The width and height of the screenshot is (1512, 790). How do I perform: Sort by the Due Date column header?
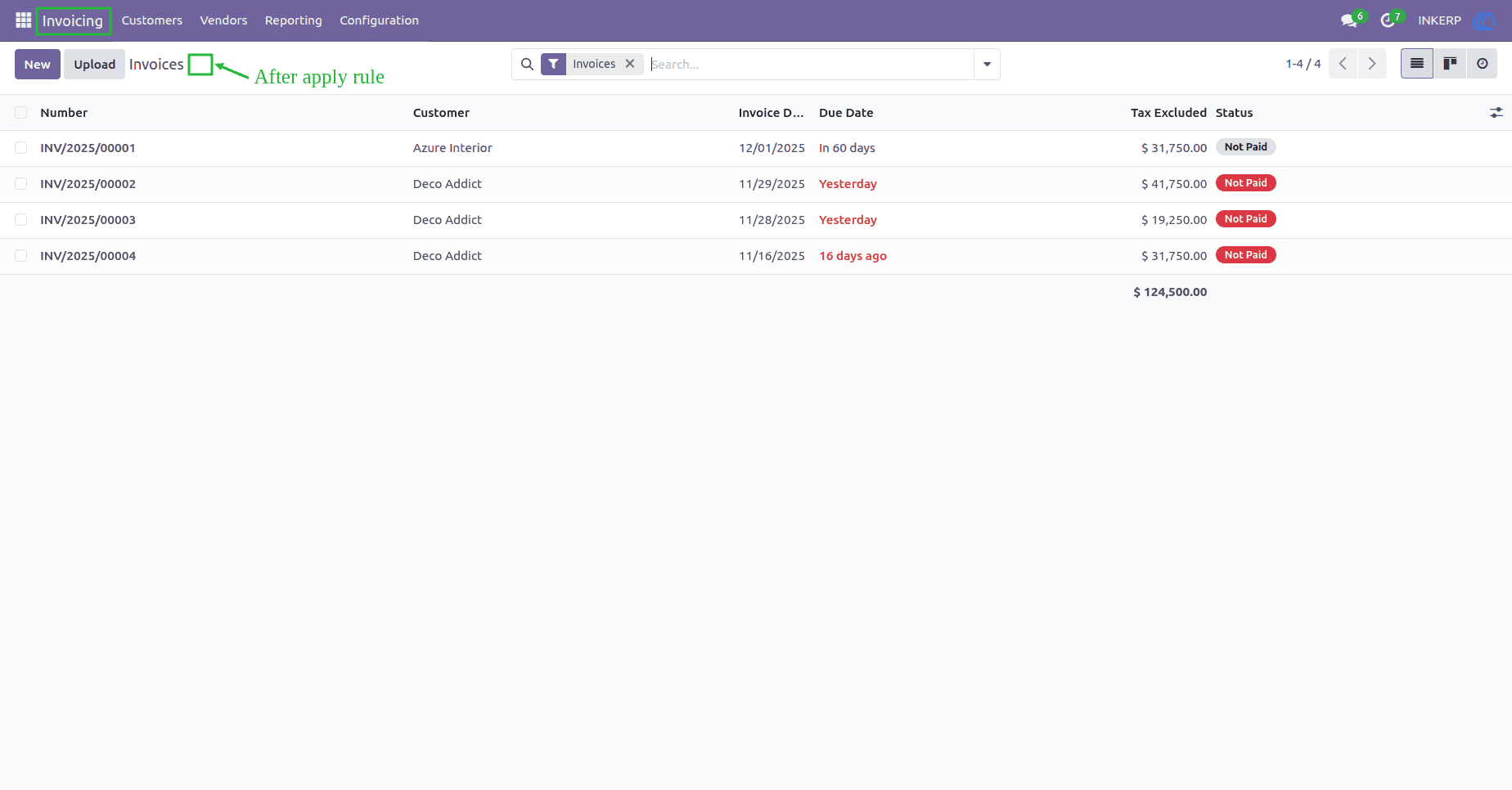[x=846, y=113]
